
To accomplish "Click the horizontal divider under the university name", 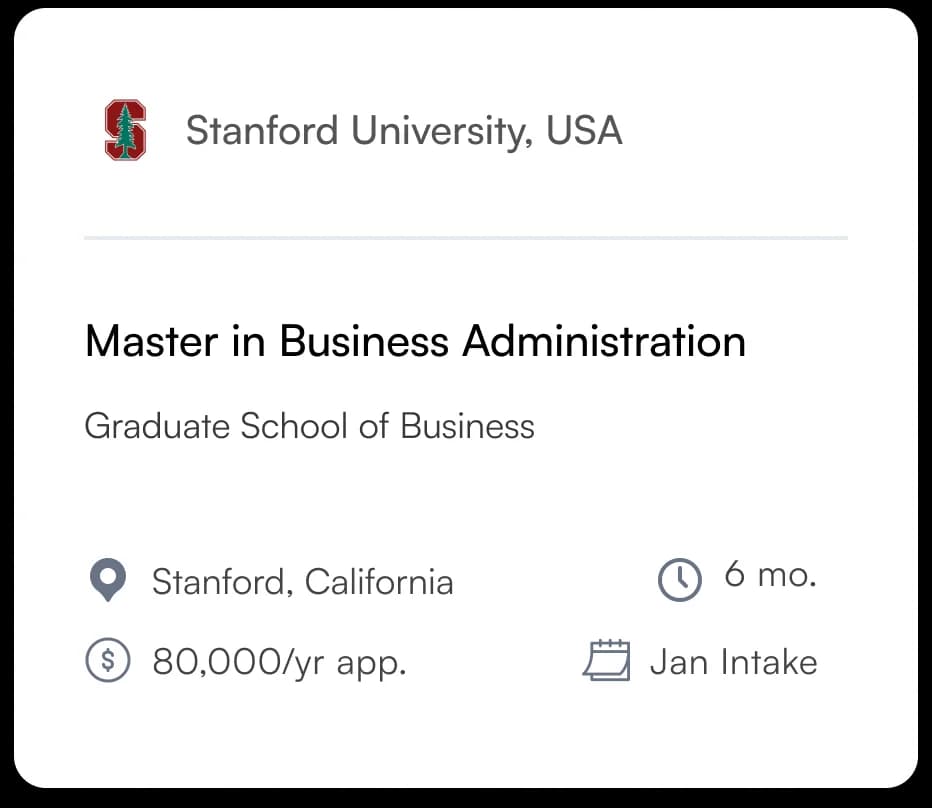I will pyautogui.click(x=466, y=238).
